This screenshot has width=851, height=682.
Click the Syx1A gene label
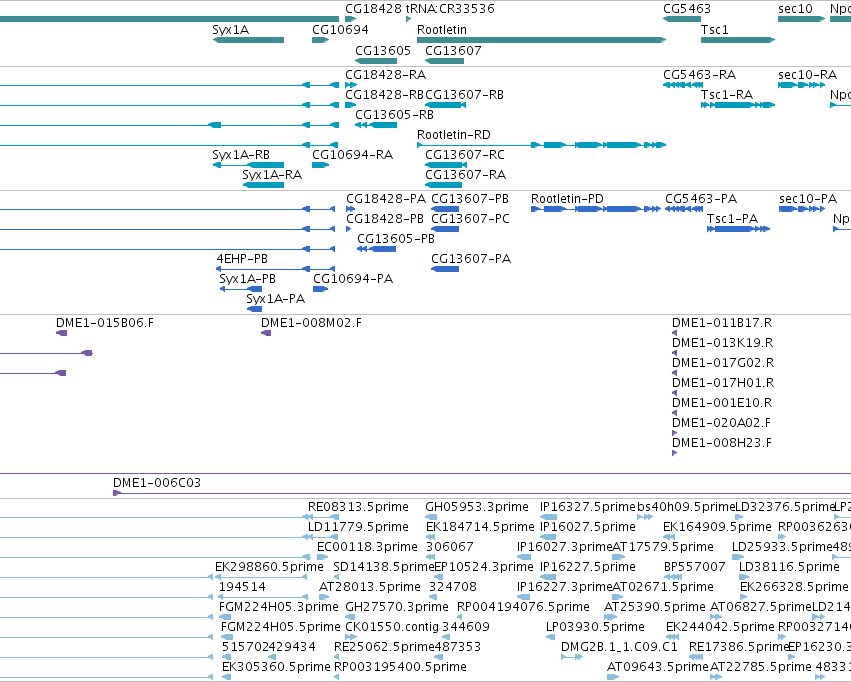click(x=231, y=29)
